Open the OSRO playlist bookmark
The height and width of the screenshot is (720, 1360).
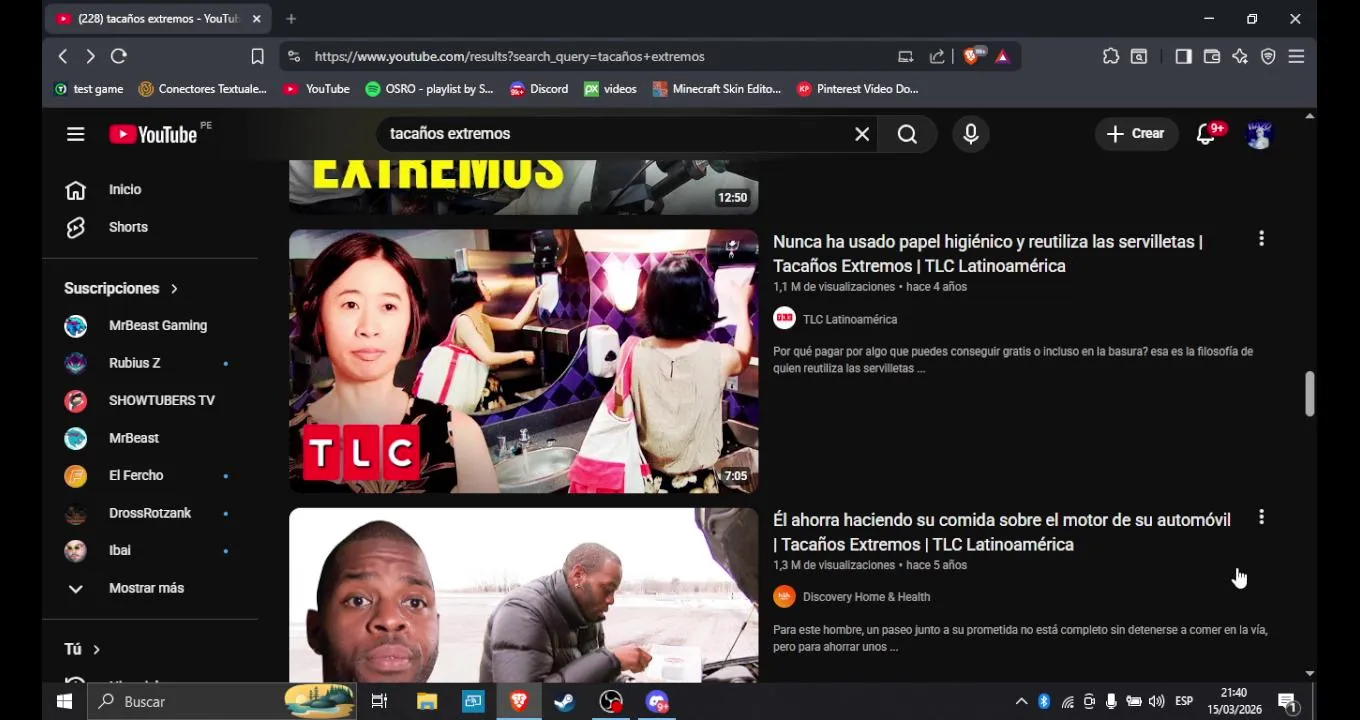pyautogui.click(x=429, y=89)
